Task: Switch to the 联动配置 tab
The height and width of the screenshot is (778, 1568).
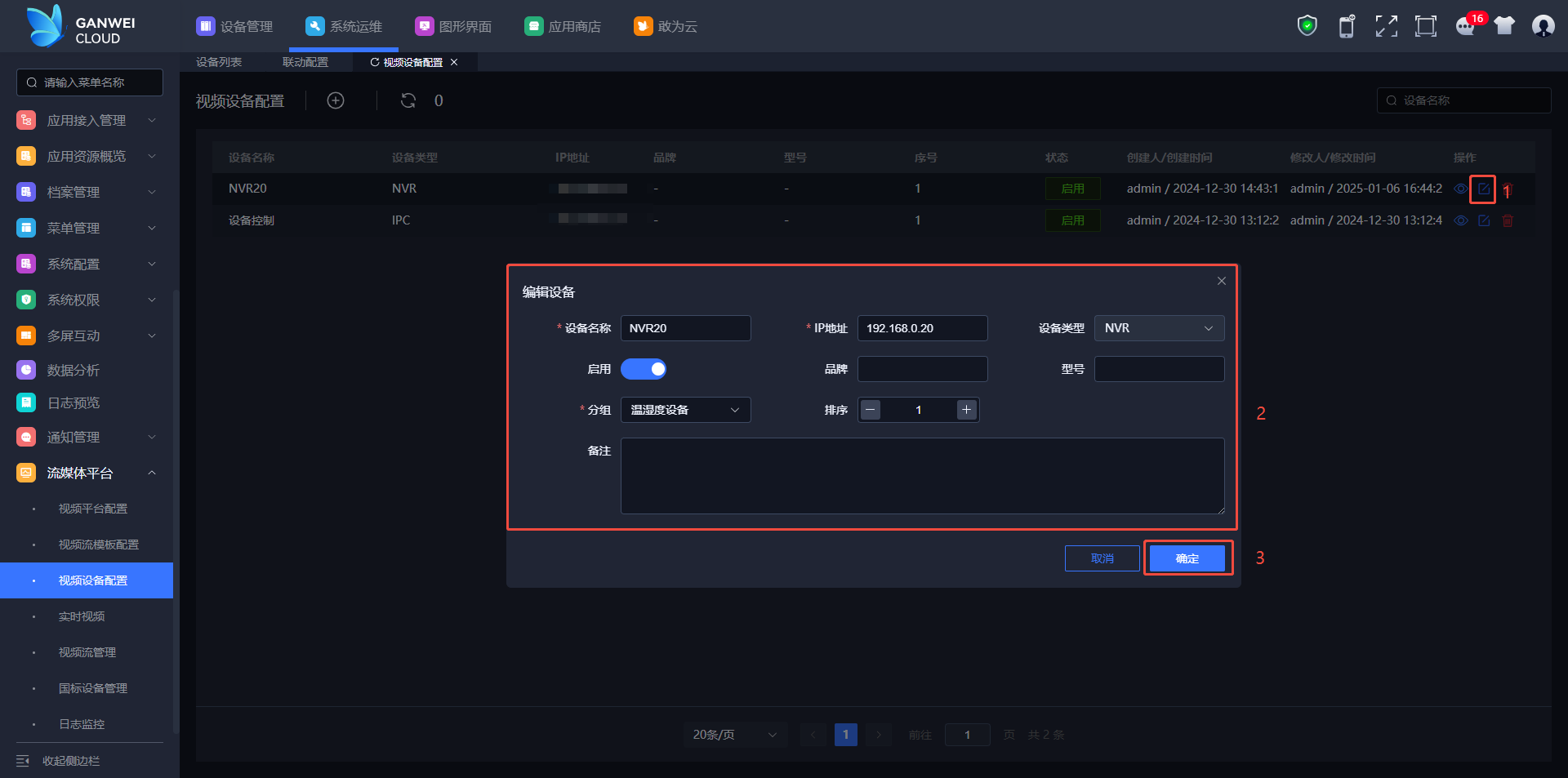Action: [305, 62]
